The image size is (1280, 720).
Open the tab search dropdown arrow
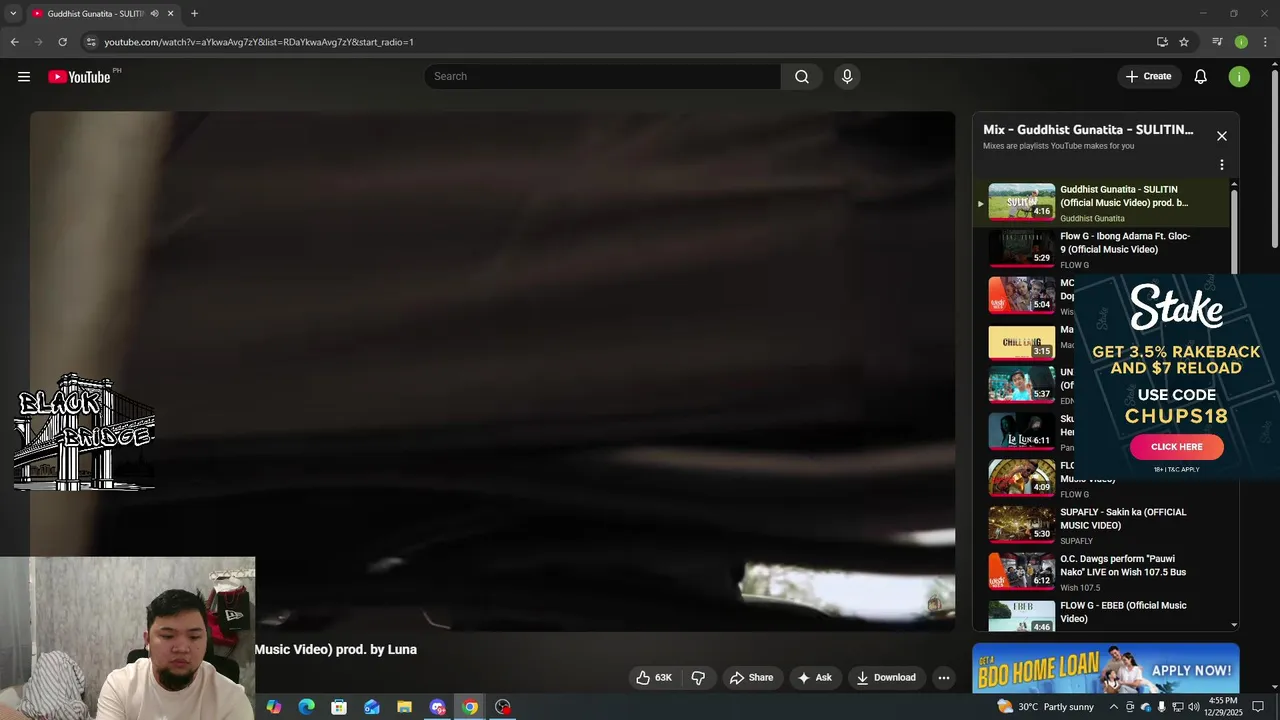pos(13,14)
